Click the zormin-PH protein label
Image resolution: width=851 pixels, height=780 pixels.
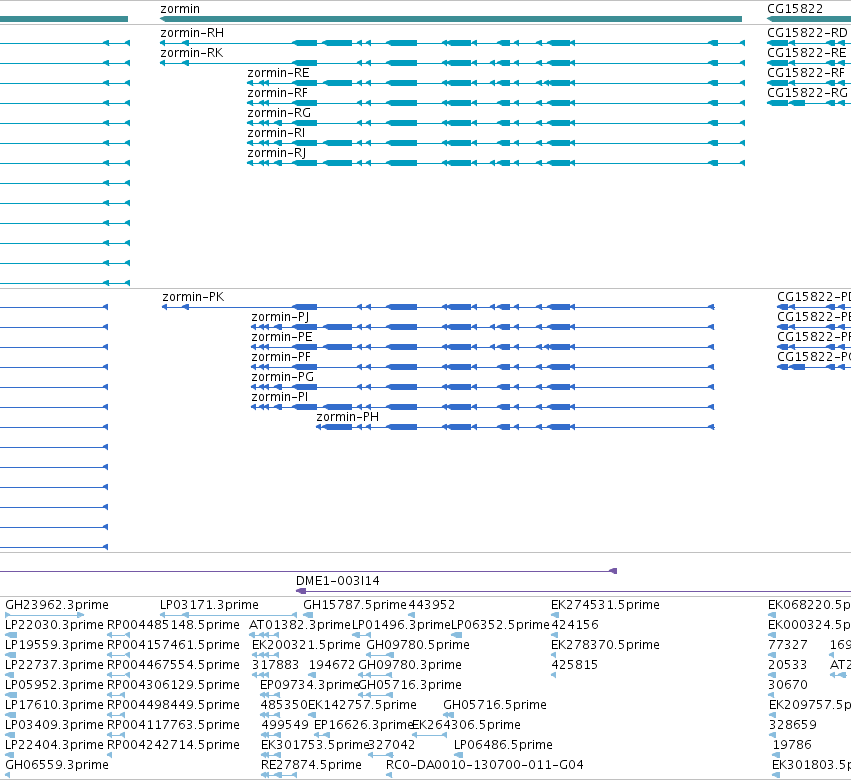(x=347, y=417)
